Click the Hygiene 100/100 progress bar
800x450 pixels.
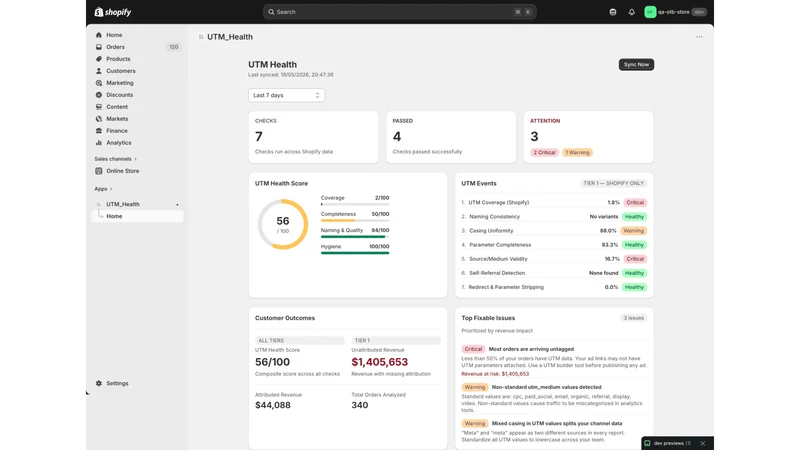[355, 253]
